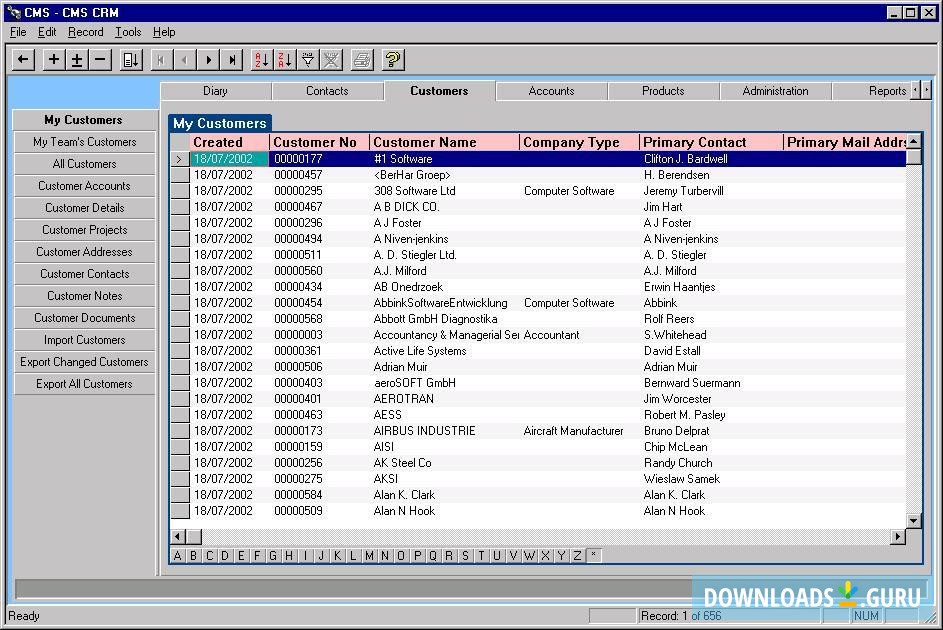This screenshot has height=630, width=943.
Task: Open printing via the printer icon
Action: 361,60
